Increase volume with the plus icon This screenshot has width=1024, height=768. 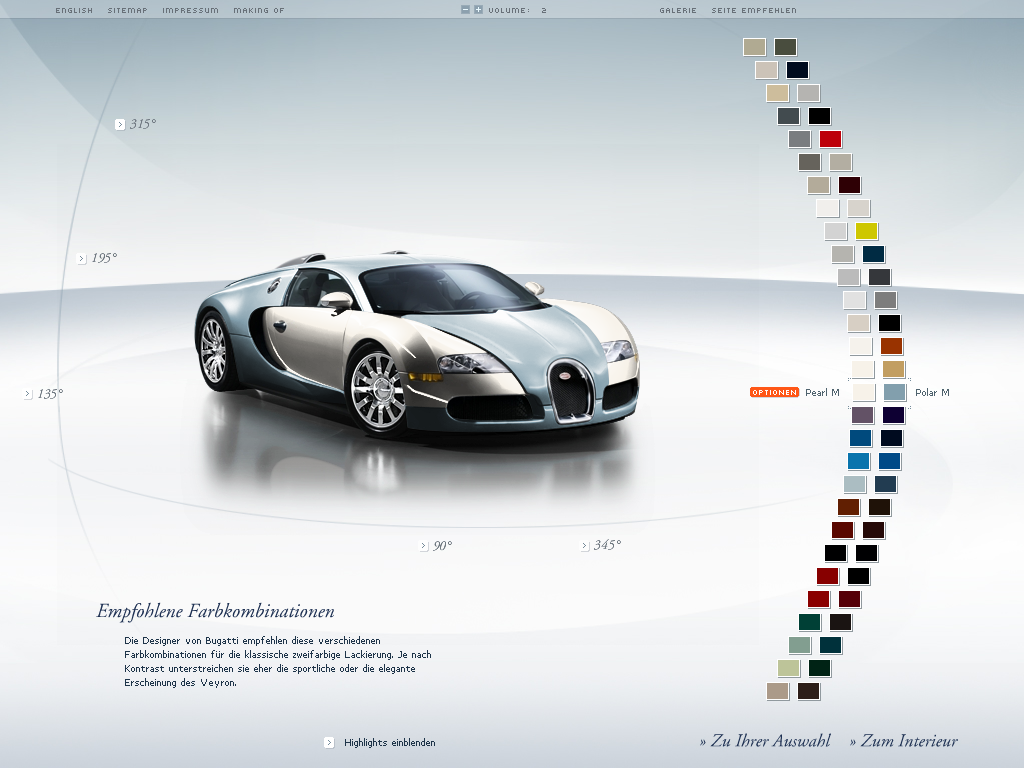(x=478, y=10)
